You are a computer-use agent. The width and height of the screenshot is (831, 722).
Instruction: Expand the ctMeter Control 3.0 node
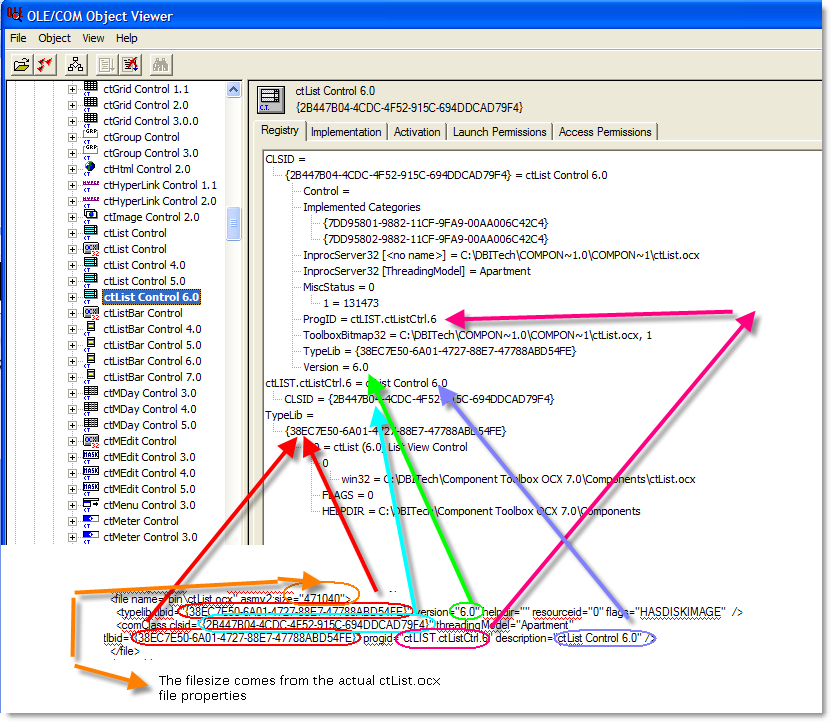(x=73, y=538)
